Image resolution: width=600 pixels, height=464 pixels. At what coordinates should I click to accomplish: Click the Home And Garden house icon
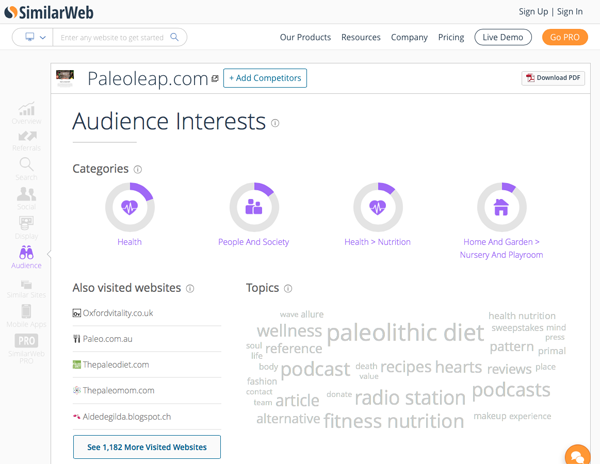[501, 207]
